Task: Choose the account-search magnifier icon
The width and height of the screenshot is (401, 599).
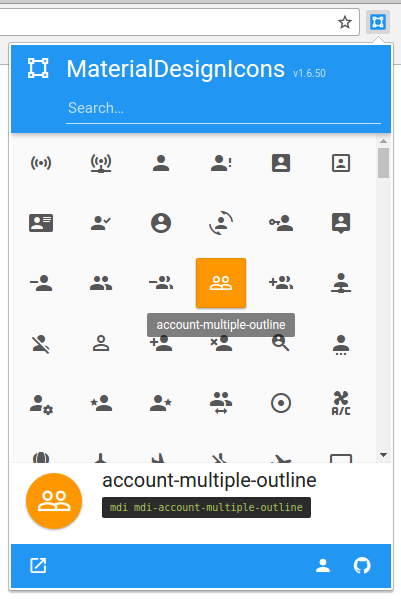Action: pyautogui.click(x=281, y=343)
